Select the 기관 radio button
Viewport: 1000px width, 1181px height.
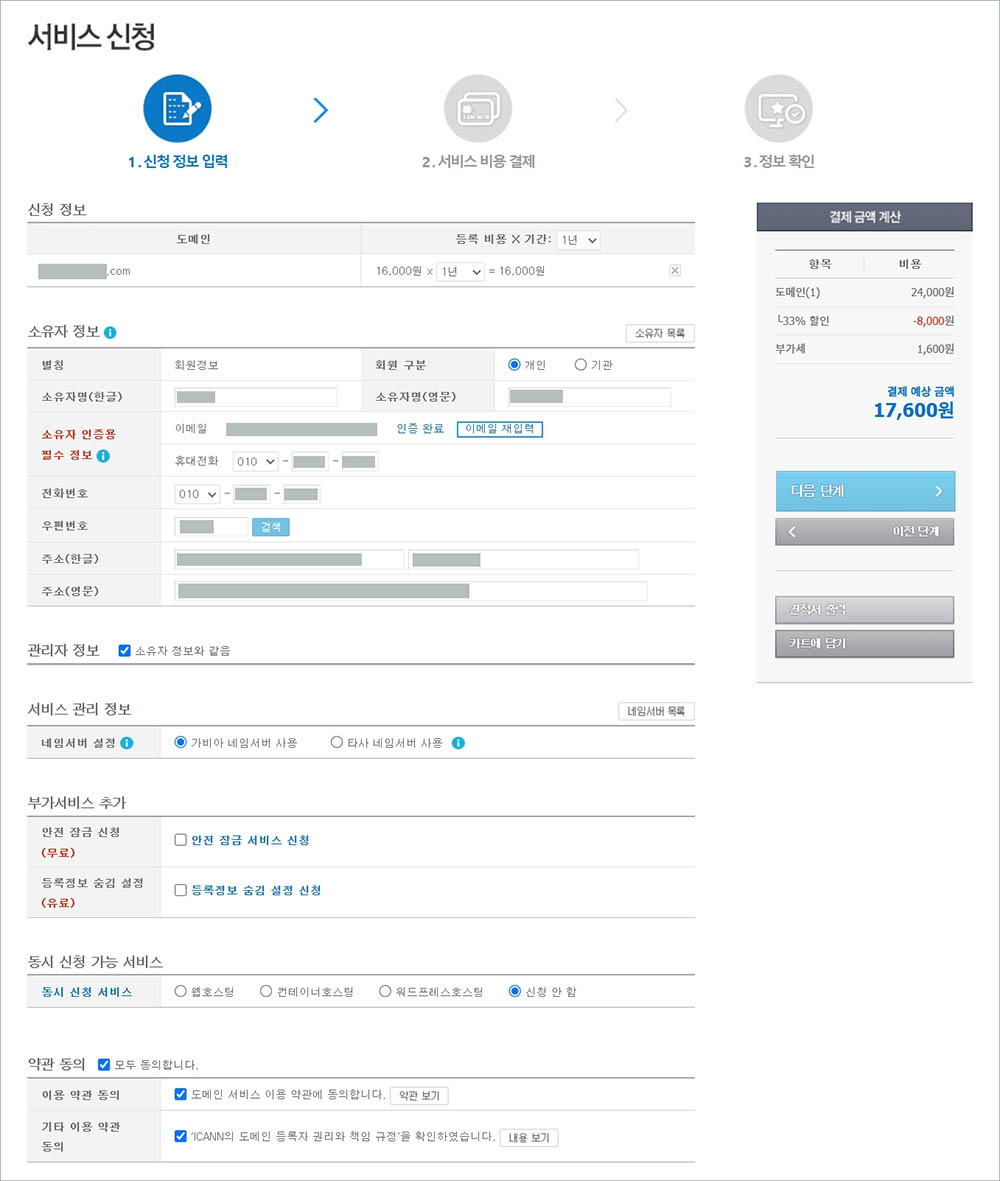tap(580, 364)
